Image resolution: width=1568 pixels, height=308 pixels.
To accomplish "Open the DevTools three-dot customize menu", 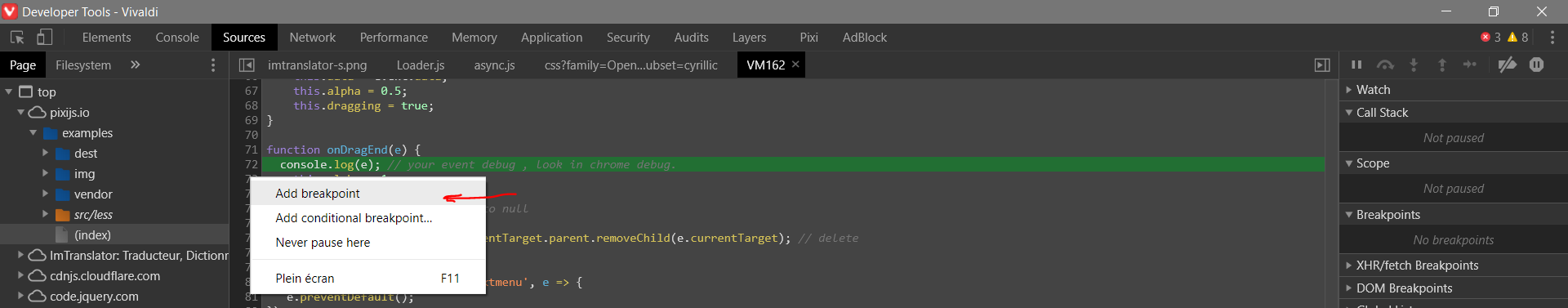I will point(1552,38).
